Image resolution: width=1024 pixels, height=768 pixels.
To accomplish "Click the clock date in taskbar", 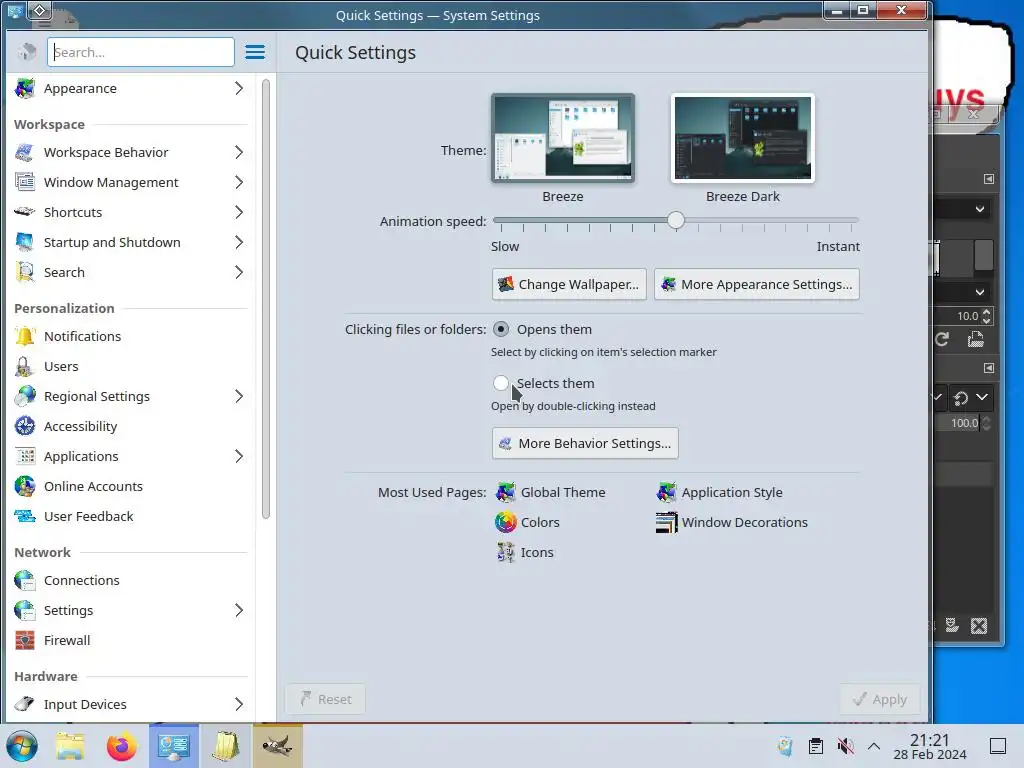I will [930, 755].
